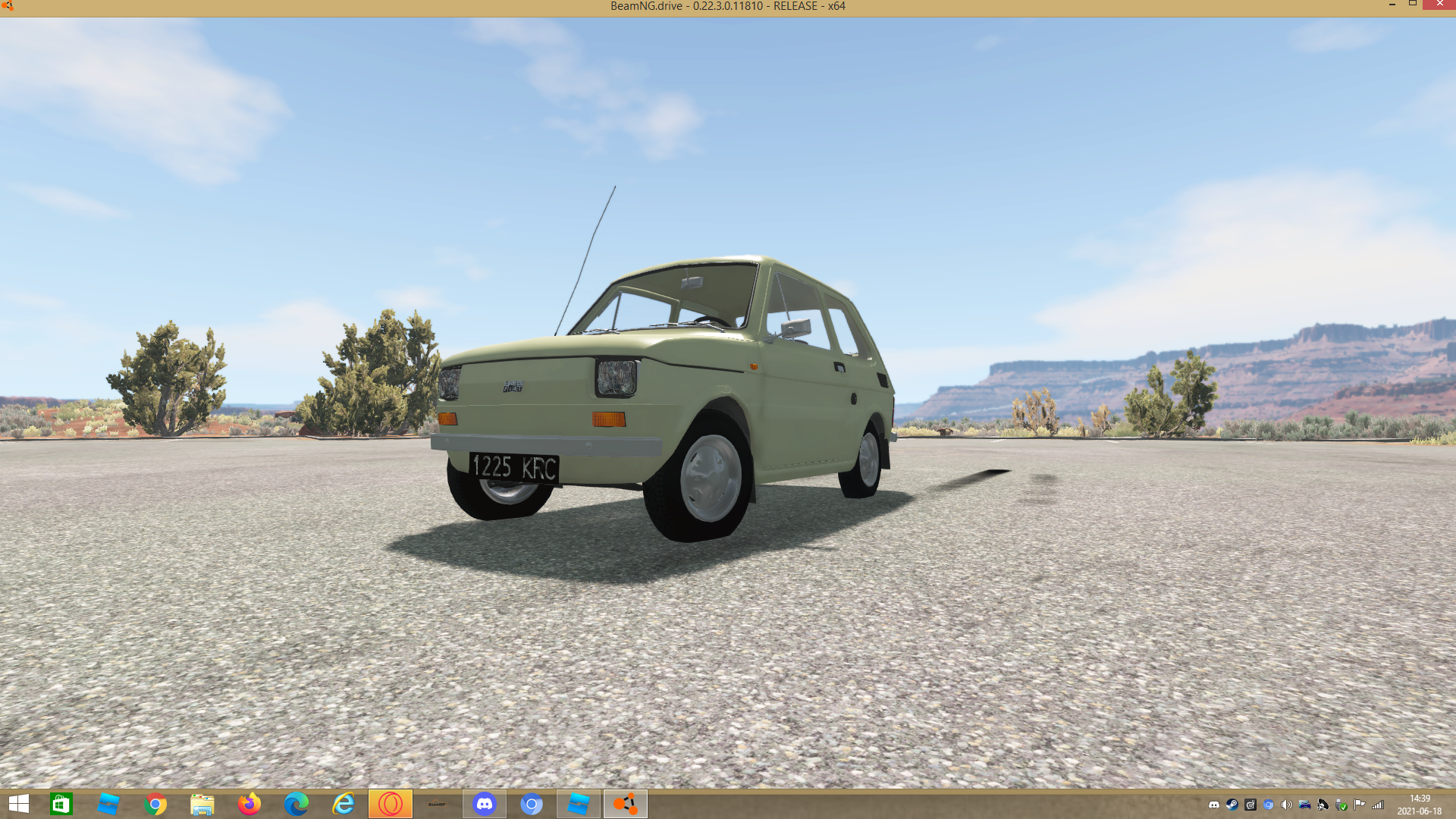The width and height of the screenshot is (1456, 819).
Task: Open Chromium tray icon
Action: coord(1269,805)
